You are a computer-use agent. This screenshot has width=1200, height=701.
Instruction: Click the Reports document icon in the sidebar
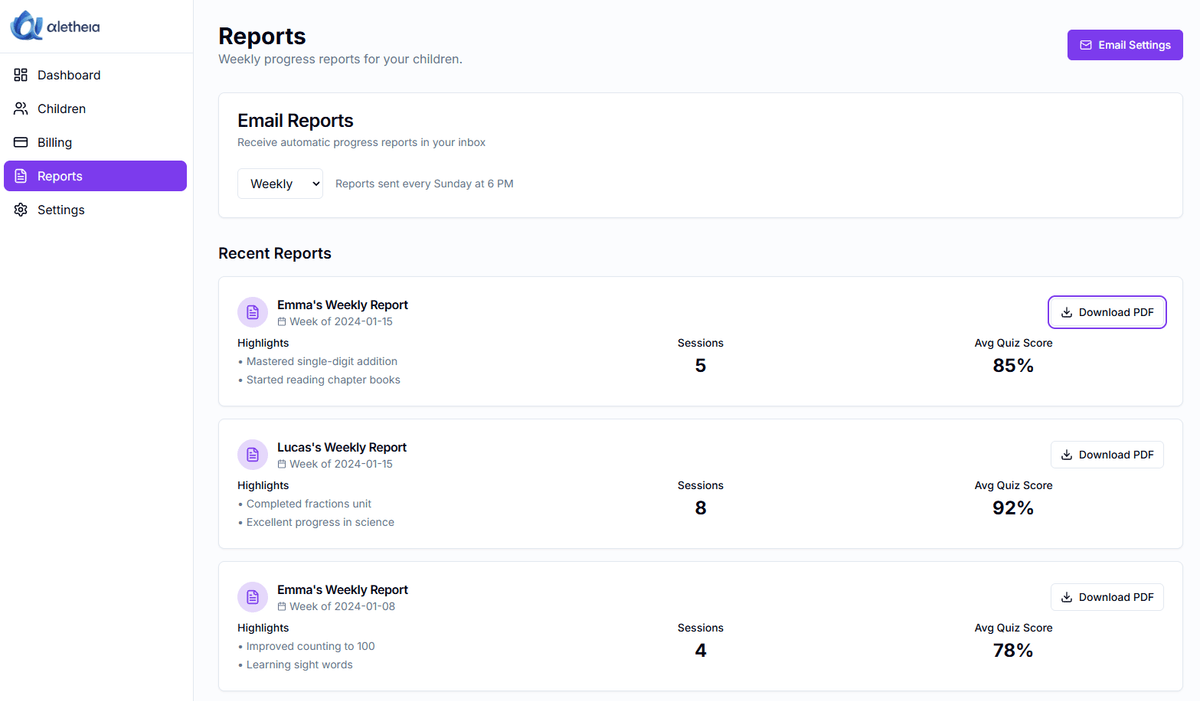[19, 176]
